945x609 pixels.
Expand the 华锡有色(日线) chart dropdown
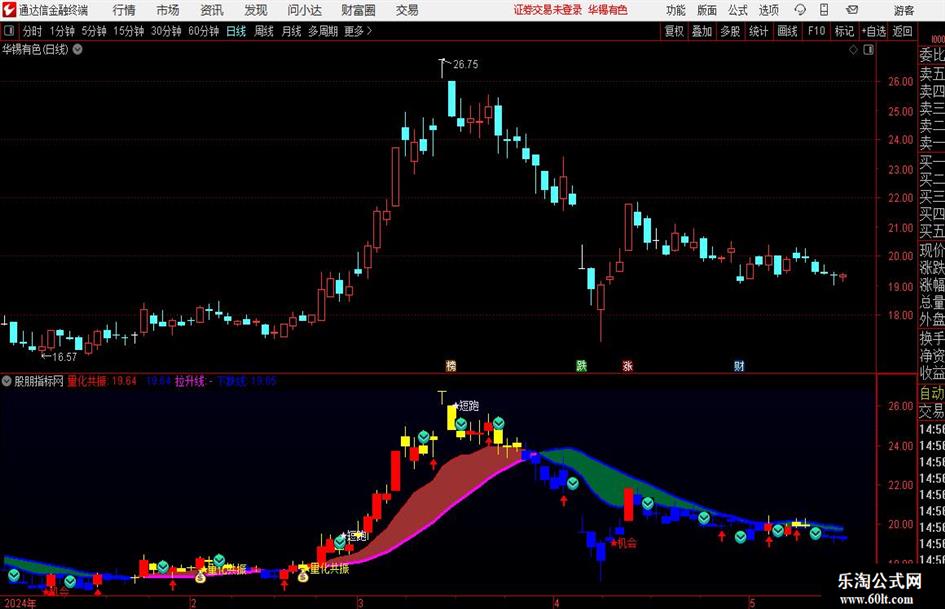click(78, 49)
